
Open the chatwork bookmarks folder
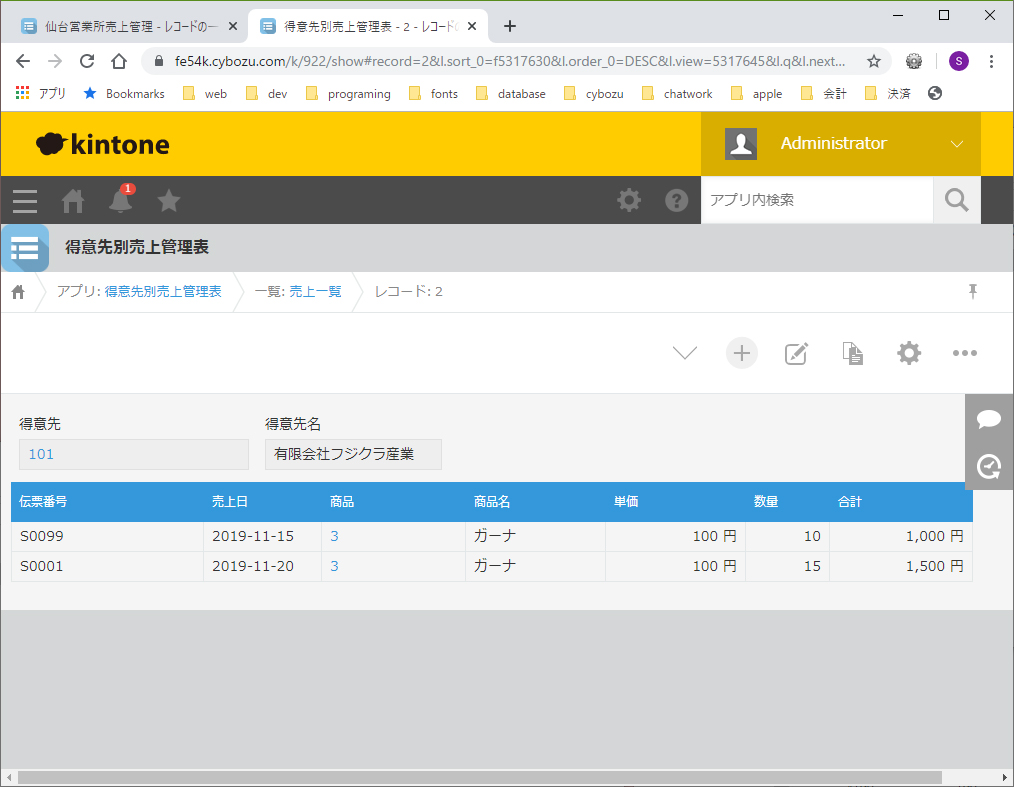click(x=677, y=94)
